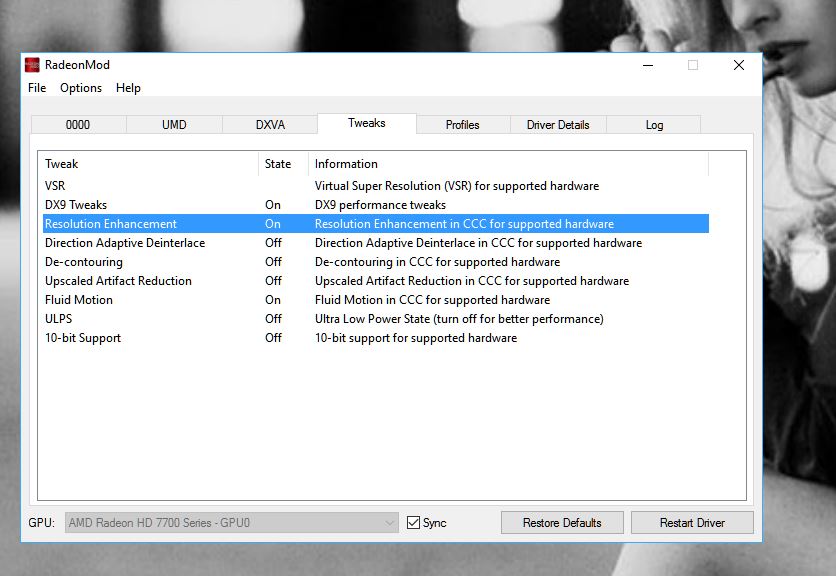This screenshot has height=576, width=836.
Task: Click the On state of DX9 Tweaks
Action: point(273,205)
